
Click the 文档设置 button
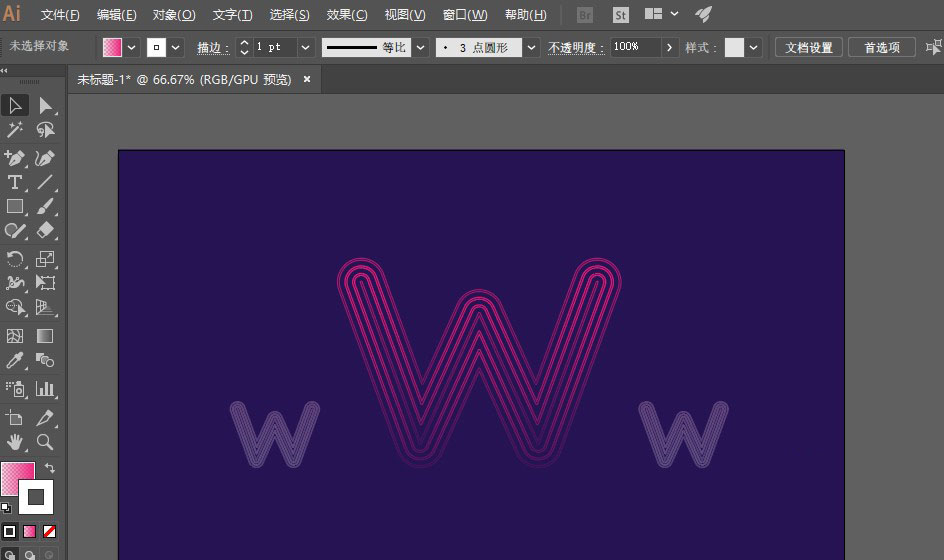809,48
